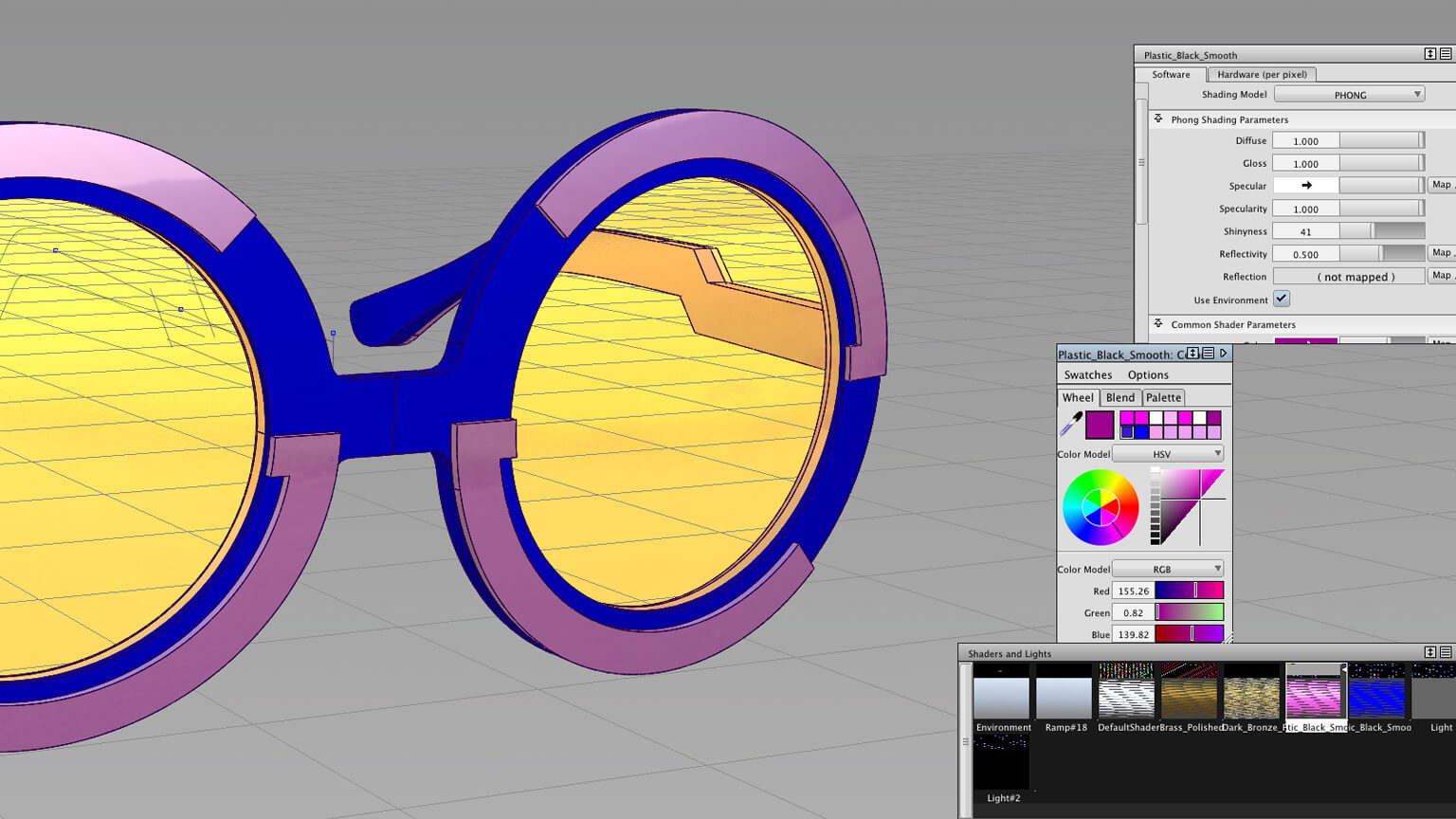Screen dimensions: 1456x819
Task: Collapse the Common Shader Parameters section
Action: click(1158, 324)
